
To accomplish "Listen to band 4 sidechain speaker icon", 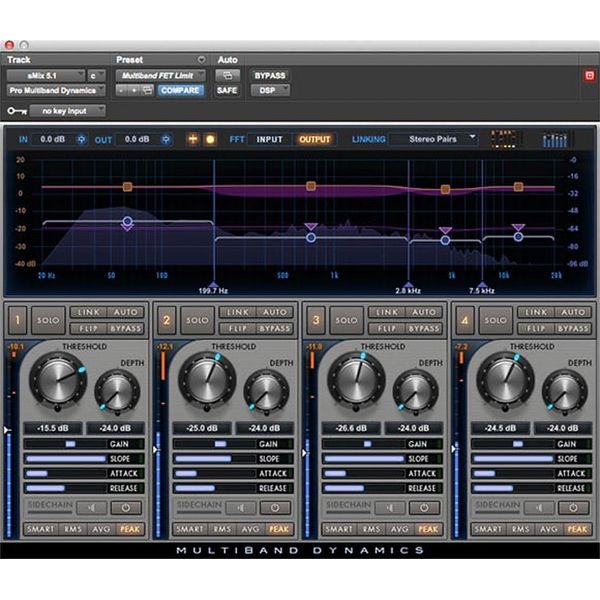I will [540, 508].
